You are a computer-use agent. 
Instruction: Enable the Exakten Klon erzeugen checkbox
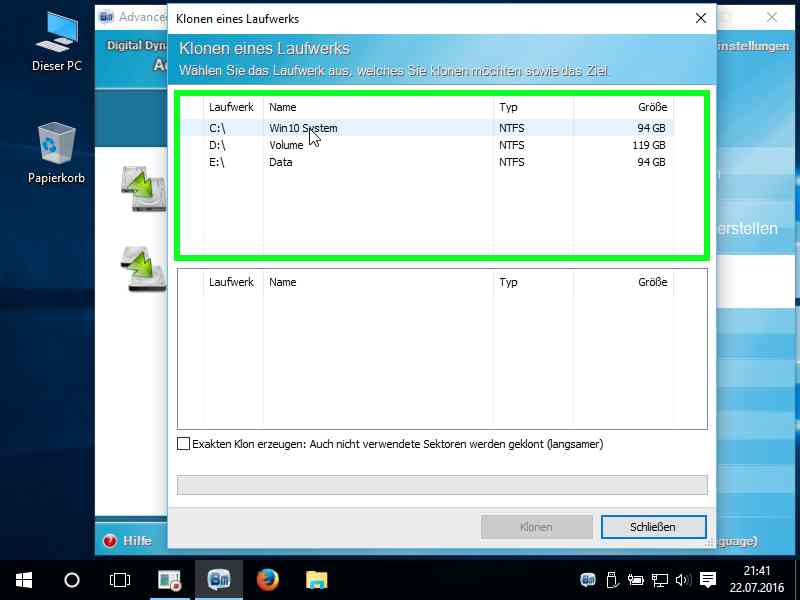click(183, 444)
